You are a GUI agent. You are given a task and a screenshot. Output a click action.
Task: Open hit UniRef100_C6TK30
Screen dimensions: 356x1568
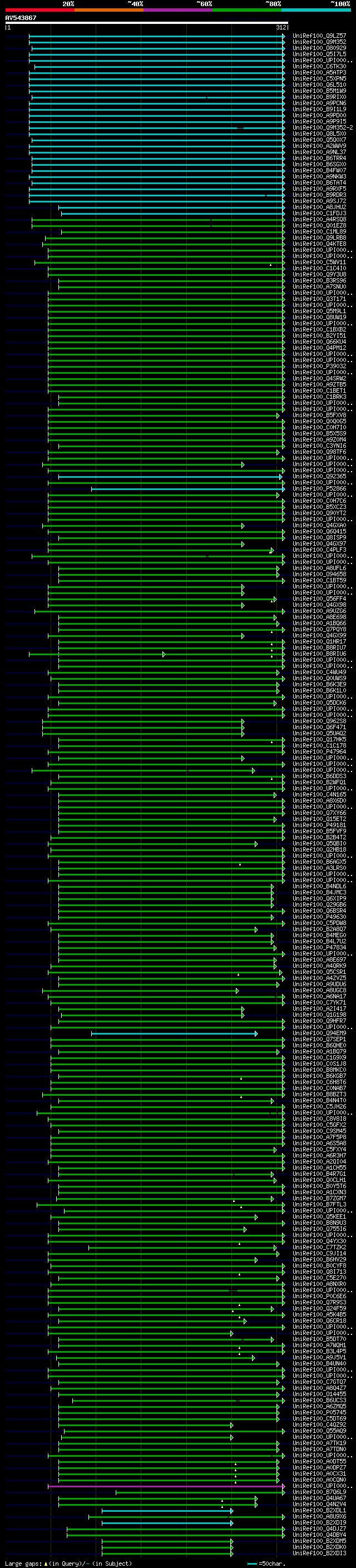click(319, 66)
